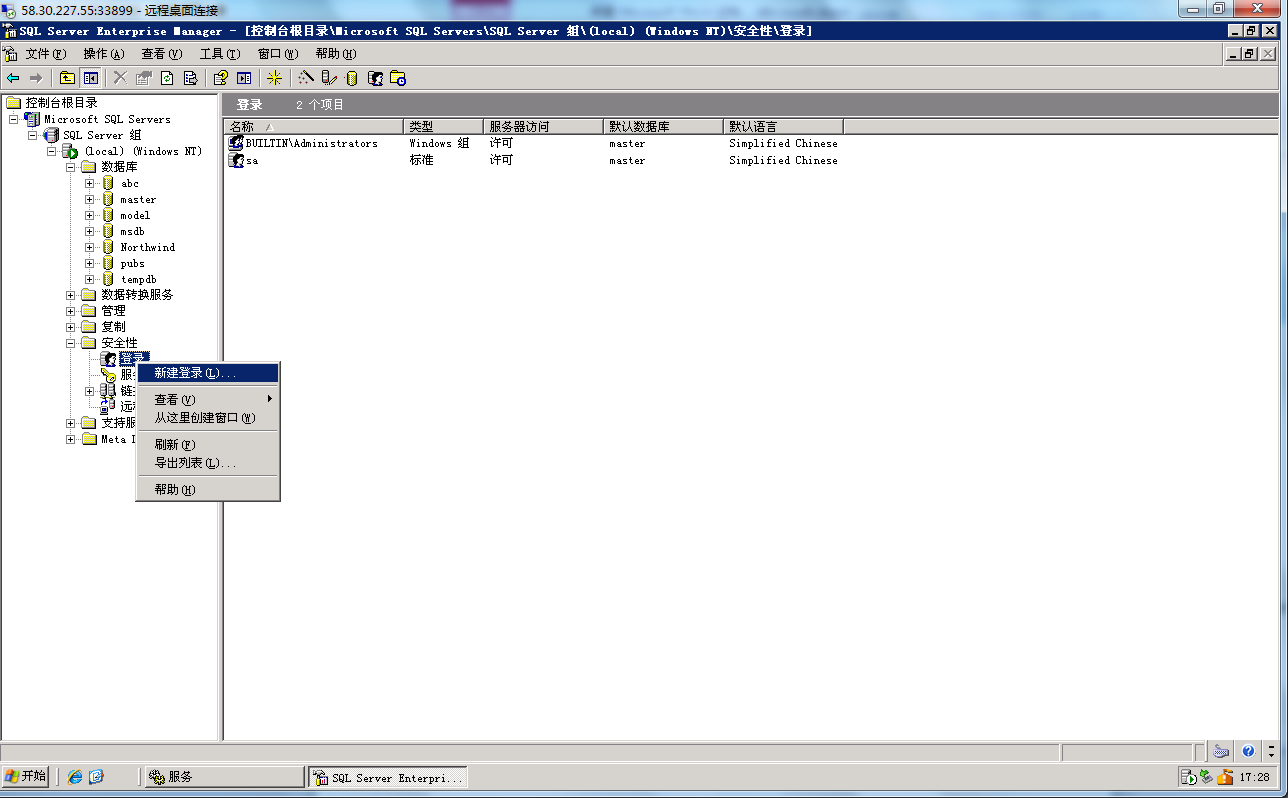The width and height of the screenshot is (1288, 798).
Task: Select 导出列表(L)... in context menu
Action: pos(208,463)
